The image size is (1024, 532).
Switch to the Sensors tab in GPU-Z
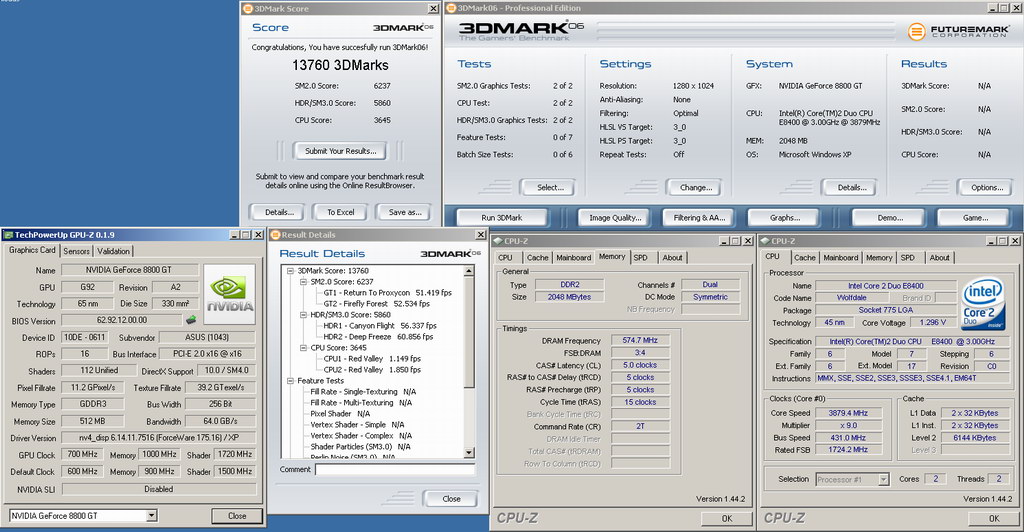pos(76,251)
